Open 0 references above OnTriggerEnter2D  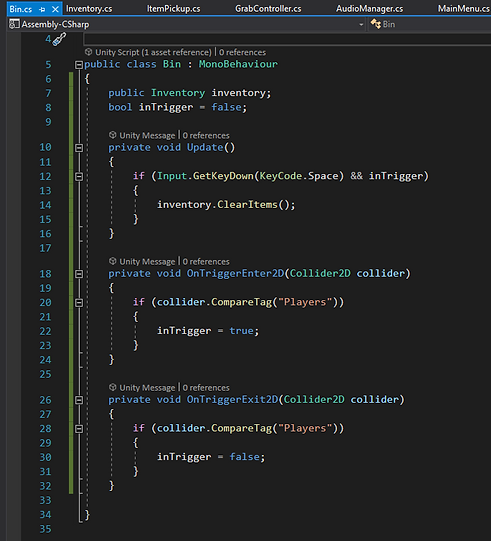206,262
